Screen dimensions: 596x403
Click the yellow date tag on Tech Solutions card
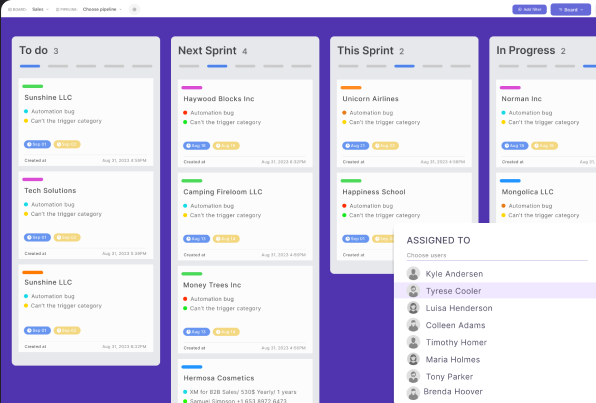(x=67, y=237)
